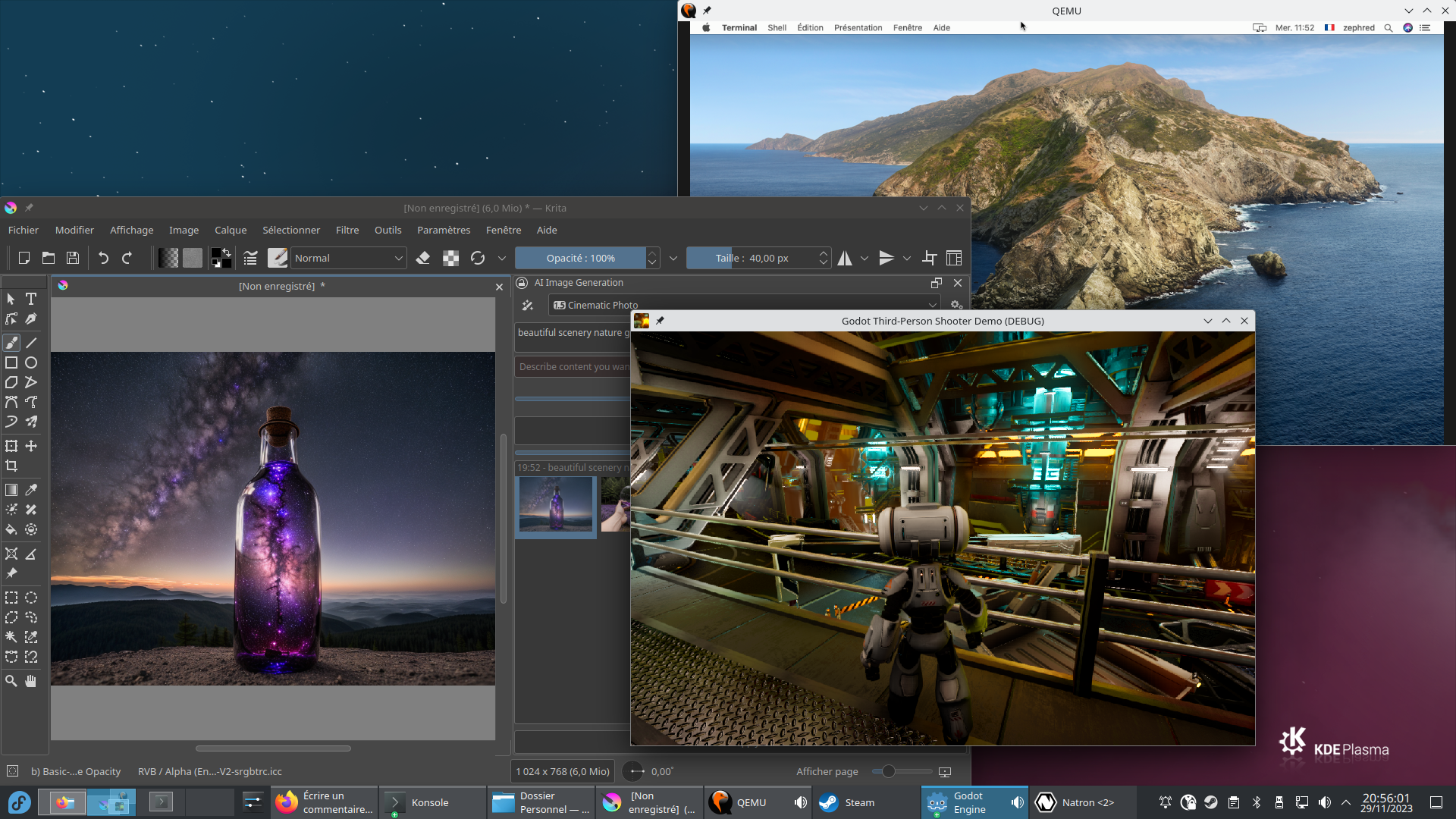Open the Cinematic Photo style dropdown
This screenshot has height=819, width=1456.
745,305
